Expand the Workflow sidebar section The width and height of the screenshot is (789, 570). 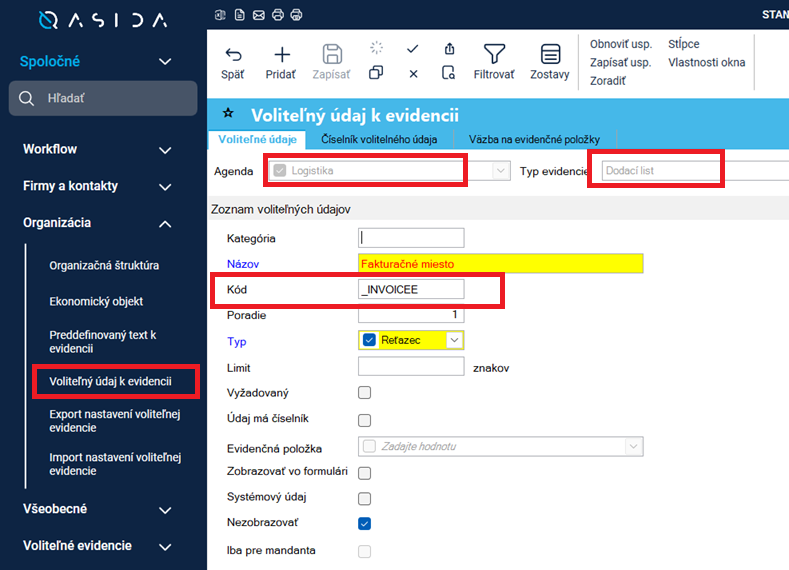coord(165,150)
